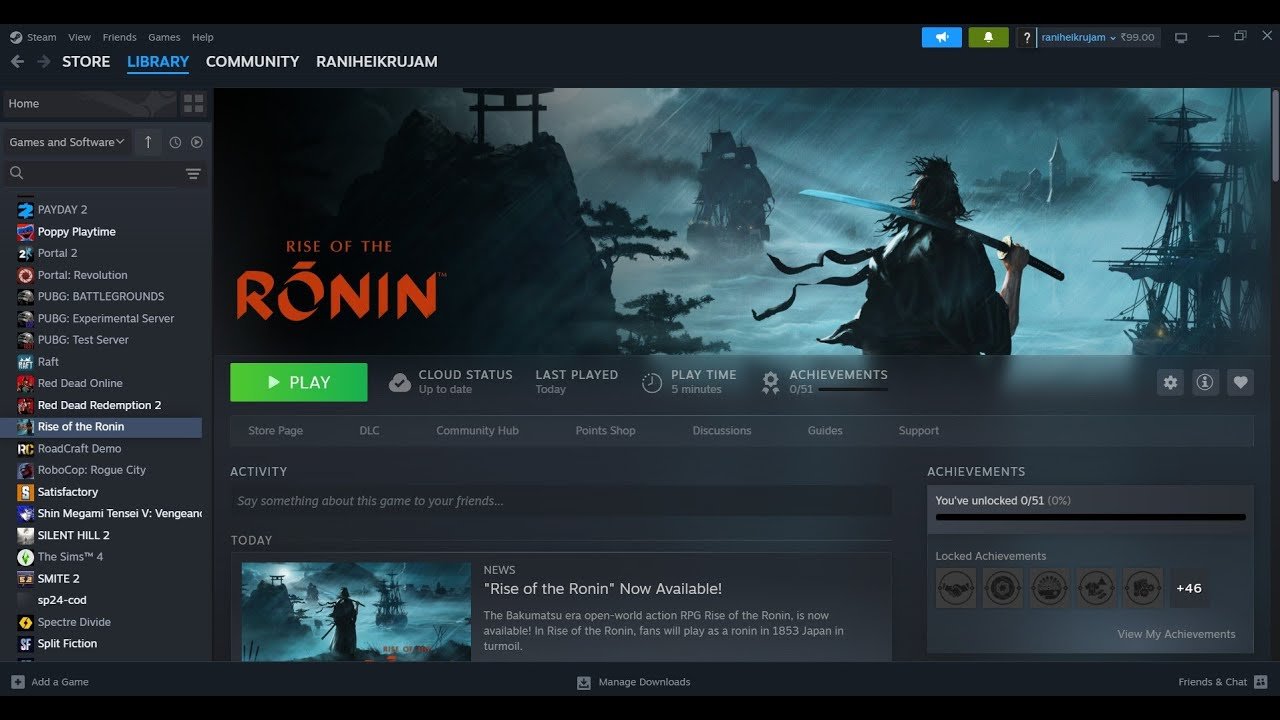
Task: Open the DLC link
Action: pos(369,431)
